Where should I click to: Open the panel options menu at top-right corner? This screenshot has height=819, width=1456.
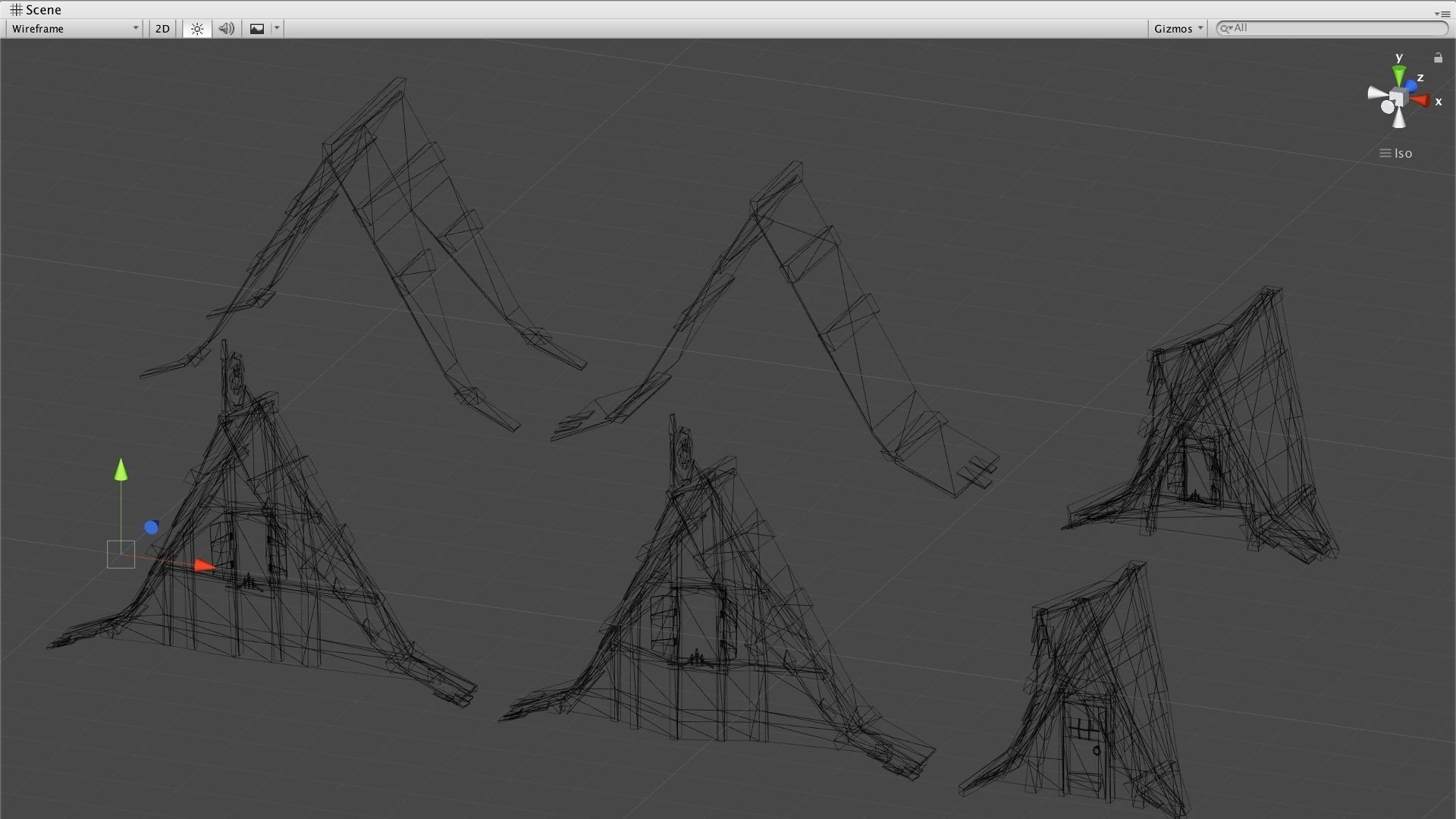[1442, 14]
